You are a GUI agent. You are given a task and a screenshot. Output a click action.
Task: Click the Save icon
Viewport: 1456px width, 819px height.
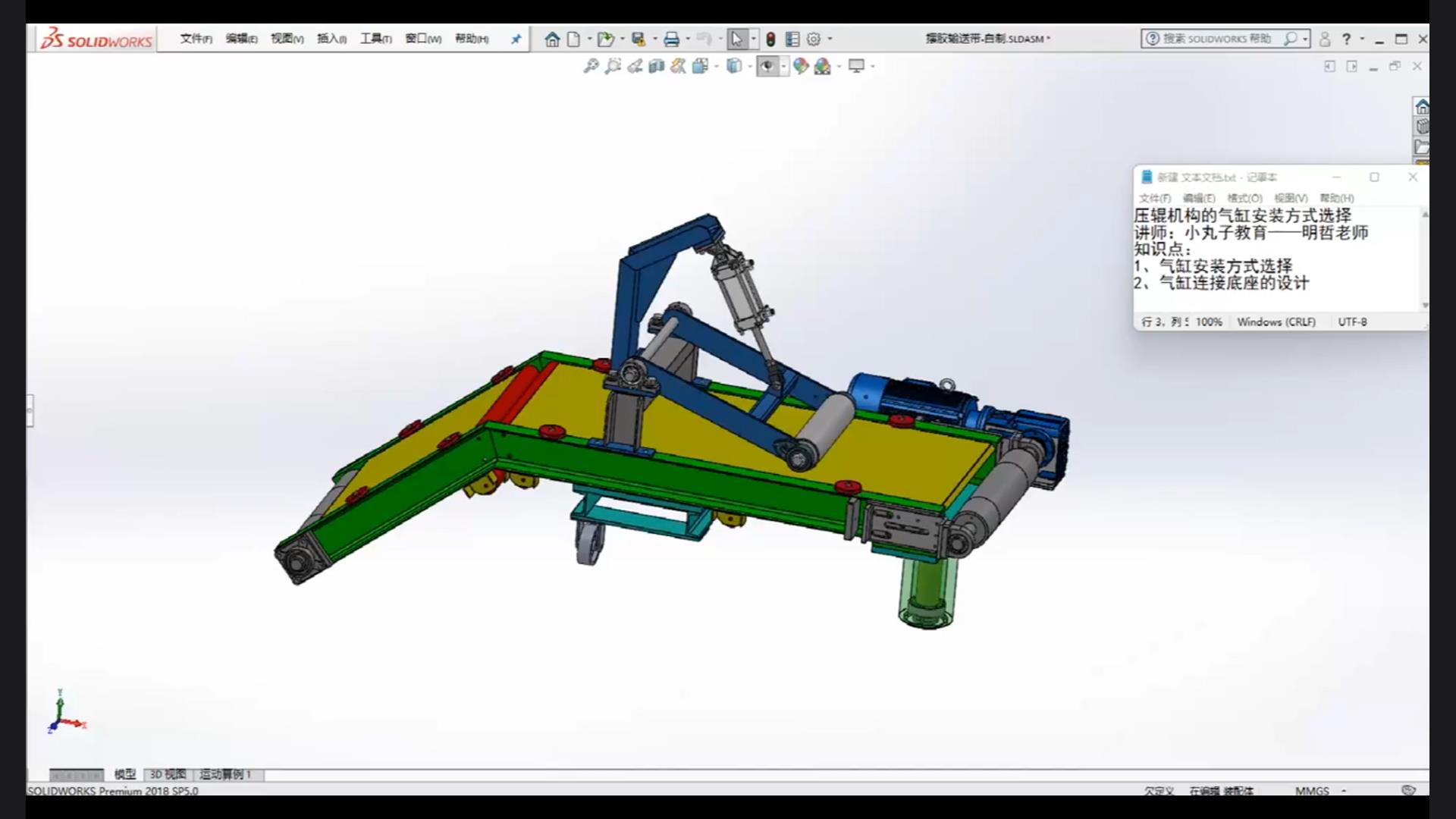(x=639, y=39)
